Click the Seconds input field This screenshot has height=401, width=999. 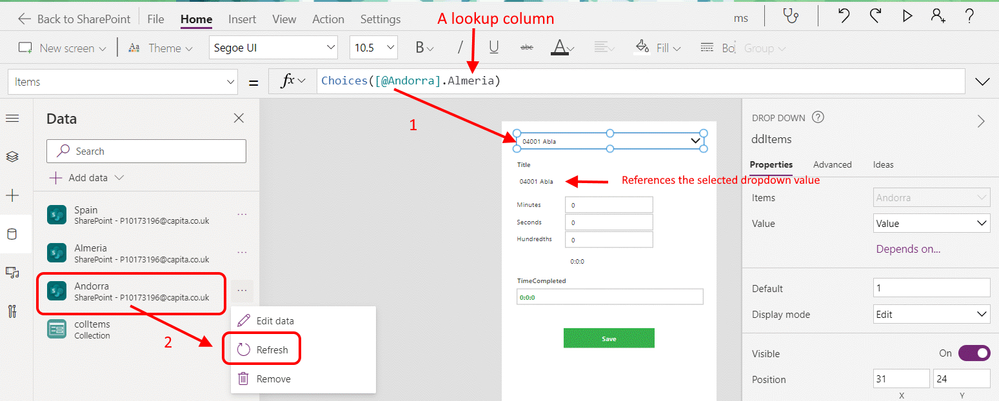[608, 222]
